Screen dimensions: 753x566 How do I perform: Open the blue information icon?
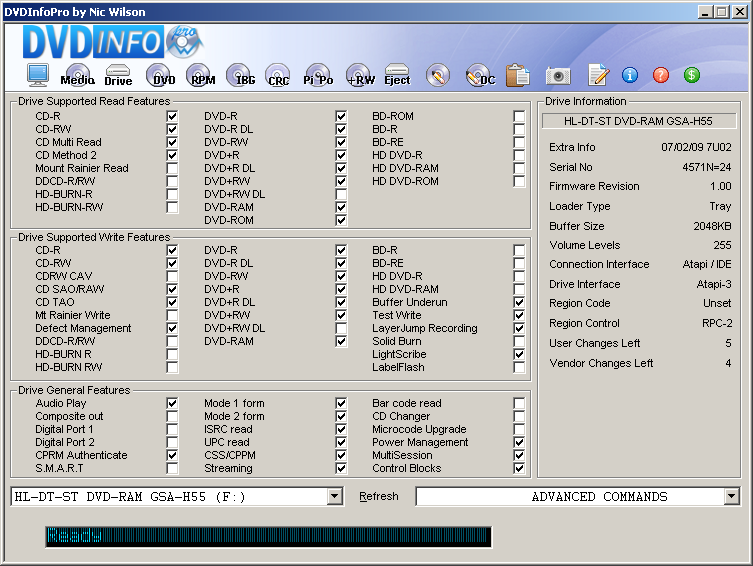tap(629, 75)
